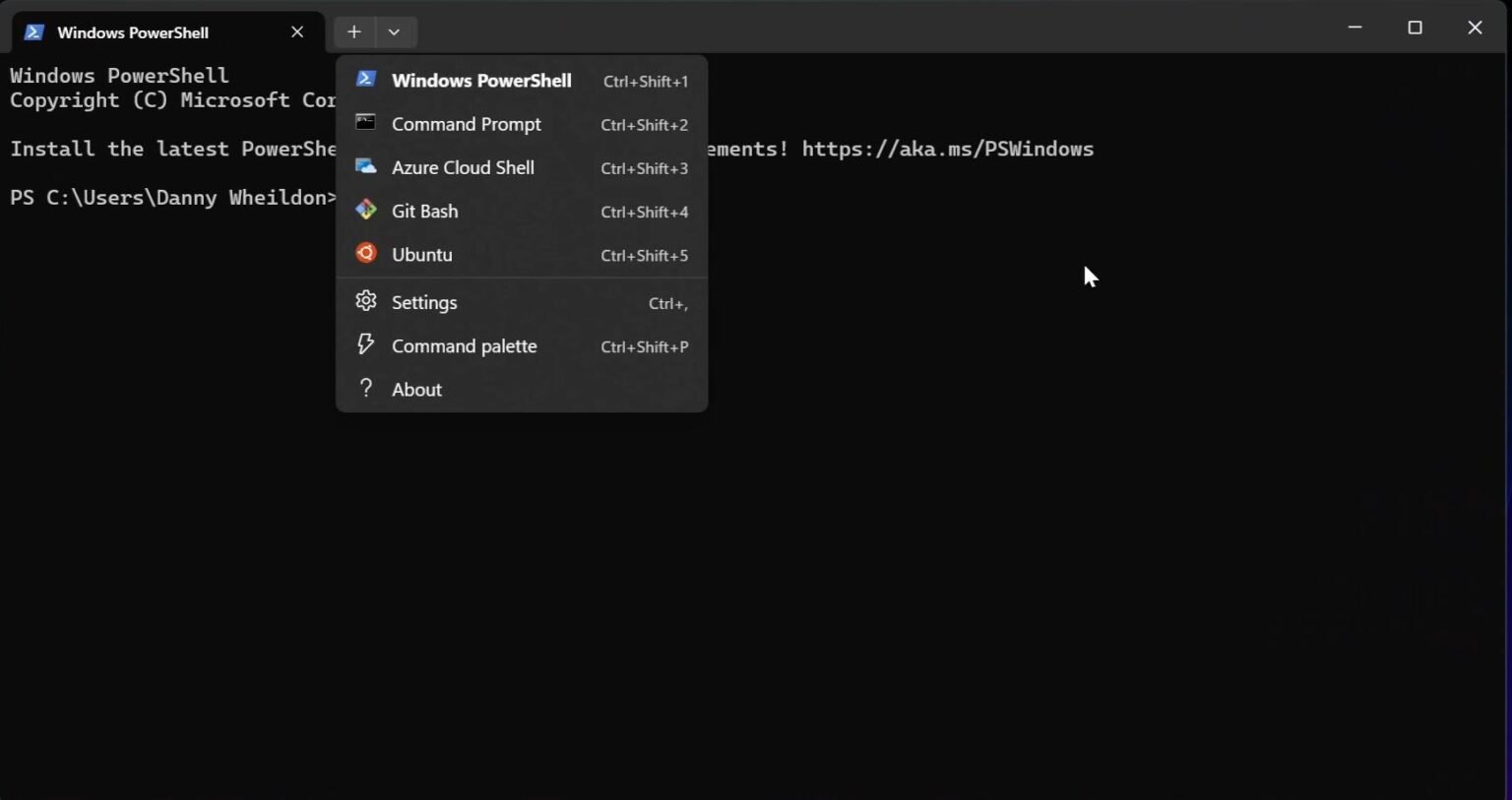
Task: Click the Git Bash diamond icon
Action: click(365, 210)
